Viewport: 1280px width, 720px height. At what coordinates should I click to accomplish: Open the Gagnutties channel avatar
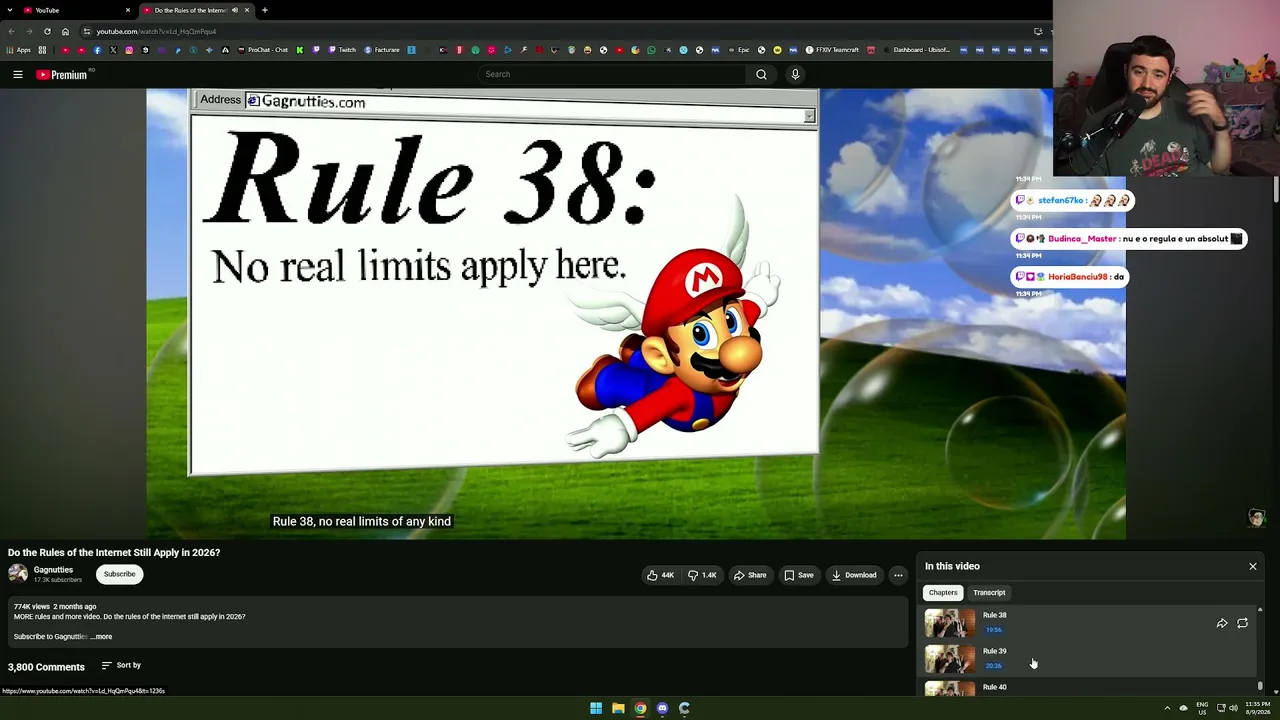(x=18, y=574)
